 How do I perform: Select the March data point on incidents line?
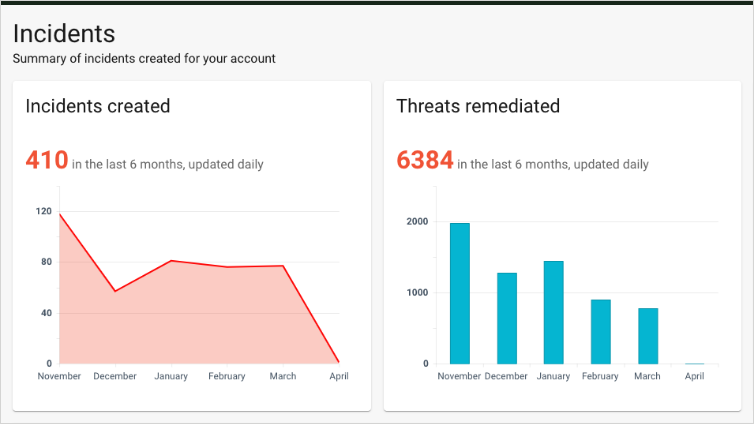tap(283, 266)
